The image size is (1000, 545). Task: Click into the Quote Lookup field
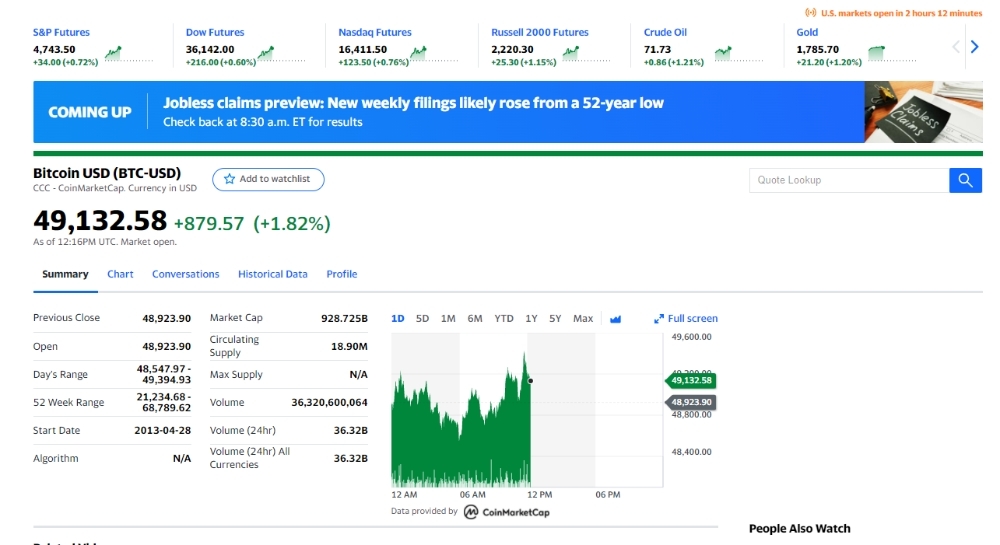[849, 180]
